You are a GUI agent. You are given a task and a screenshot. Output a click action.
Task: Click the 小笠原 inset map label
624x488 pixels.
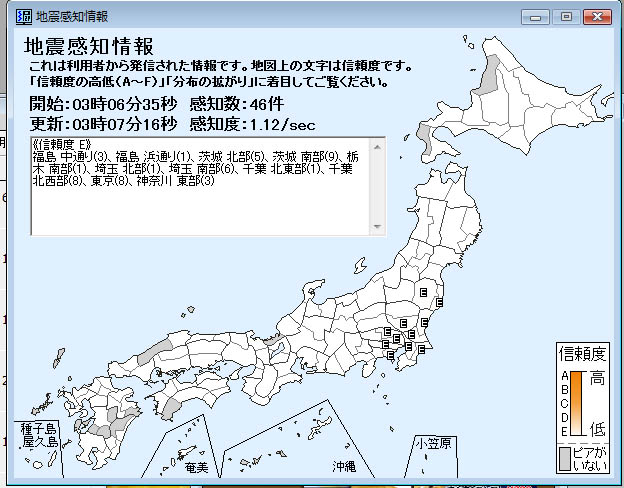434,443
